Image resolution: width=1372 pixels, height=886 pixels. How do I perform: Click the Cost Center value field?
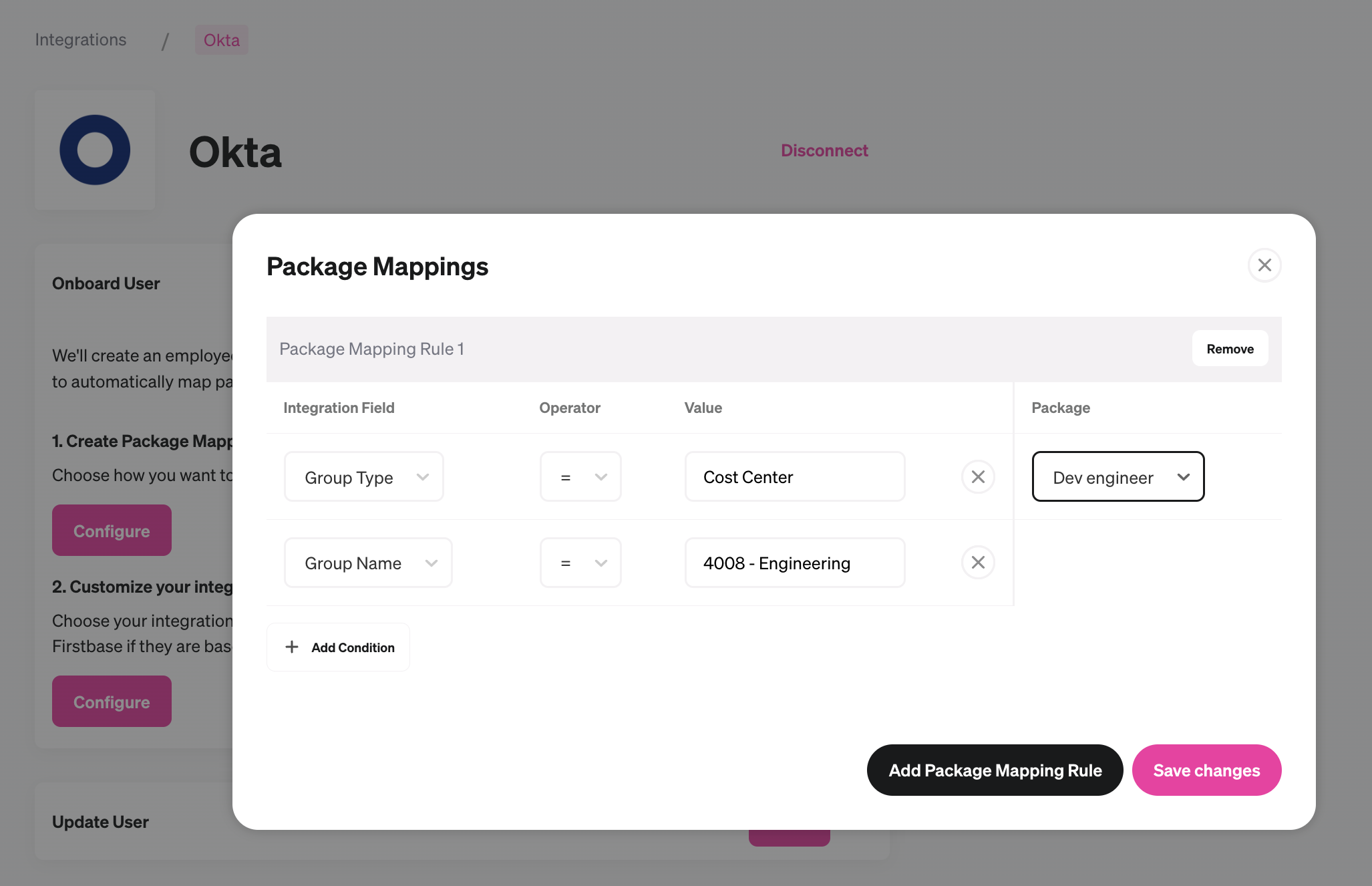click(795, 477)
